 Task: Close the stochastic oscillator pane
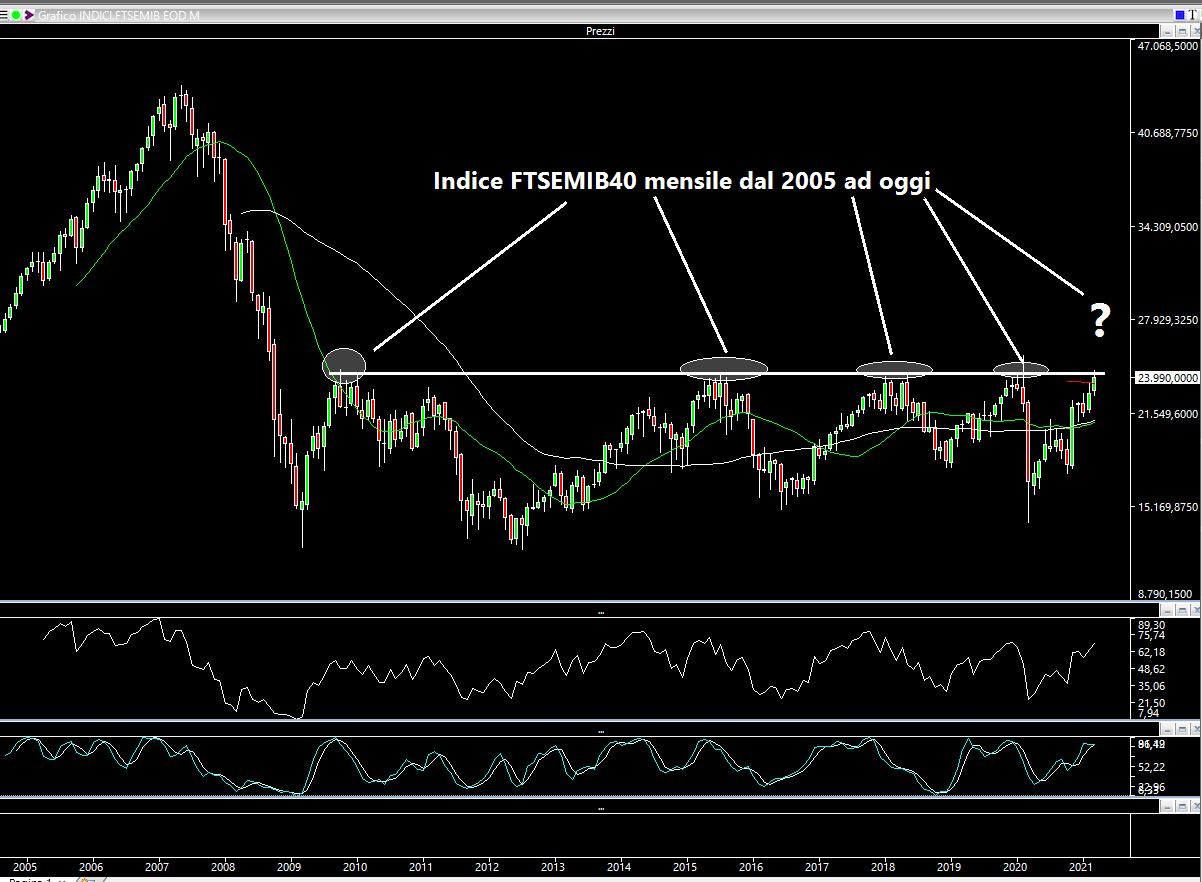point(1193,730)
